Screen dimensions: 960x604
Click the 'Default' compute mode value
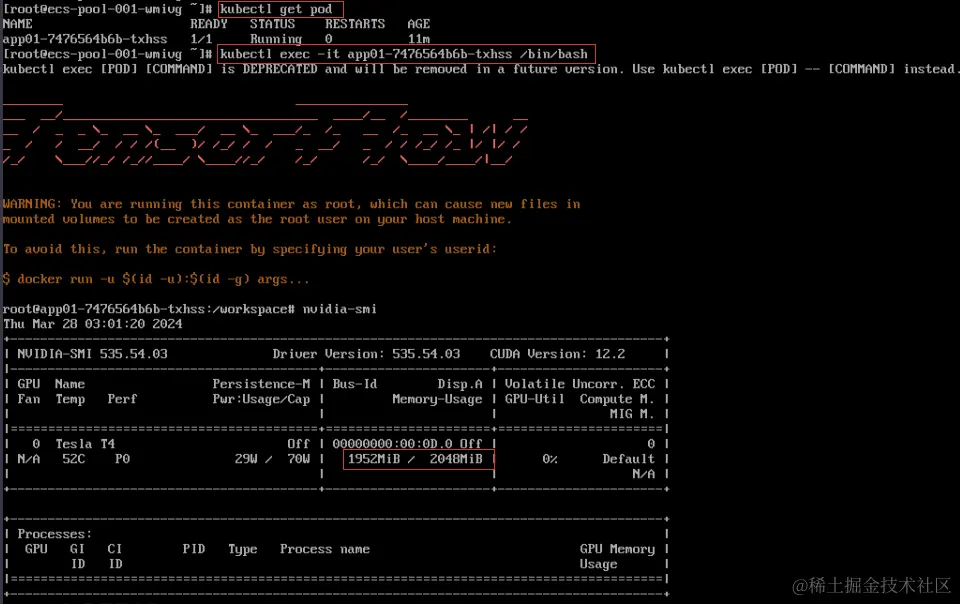click(x=628, y=459)
